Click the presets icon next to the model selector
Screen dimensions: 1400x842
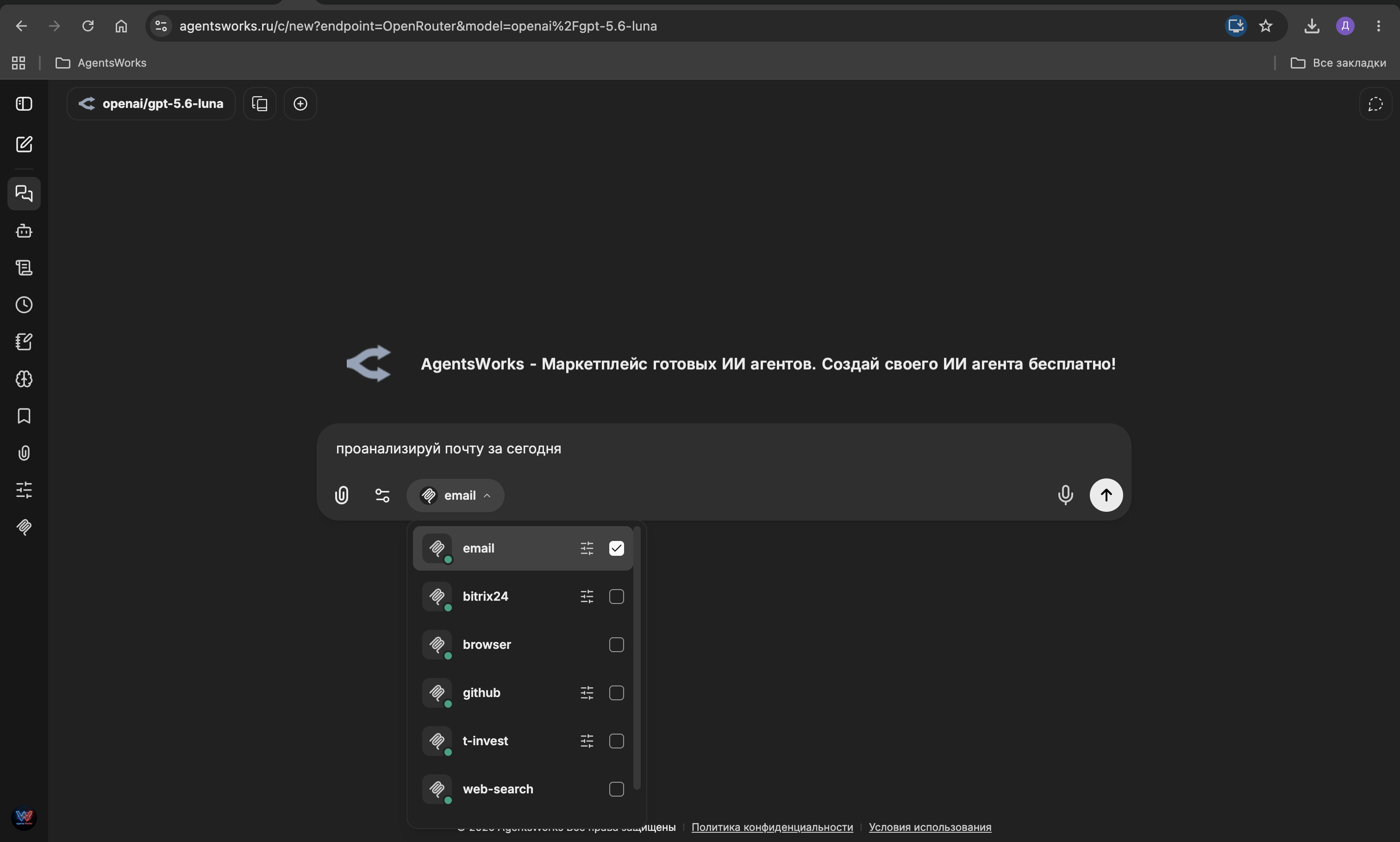(260, 104)
